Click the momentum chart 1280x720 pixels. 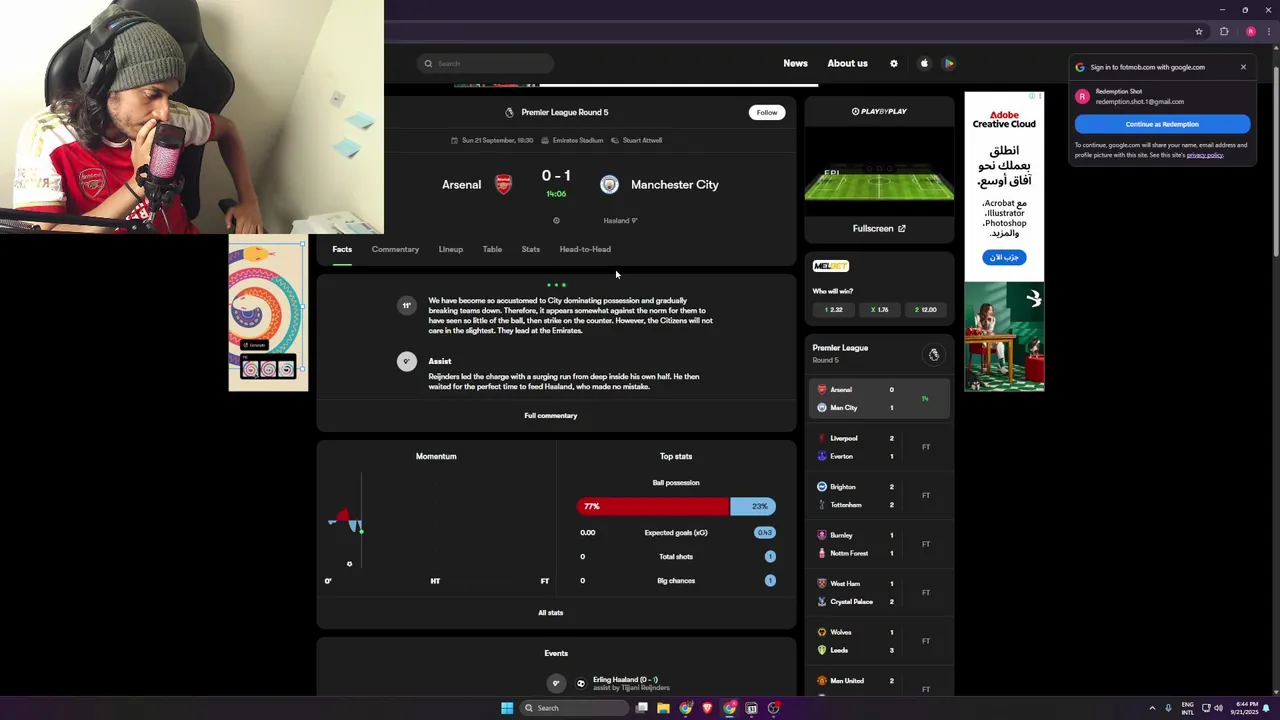point(436,522)
